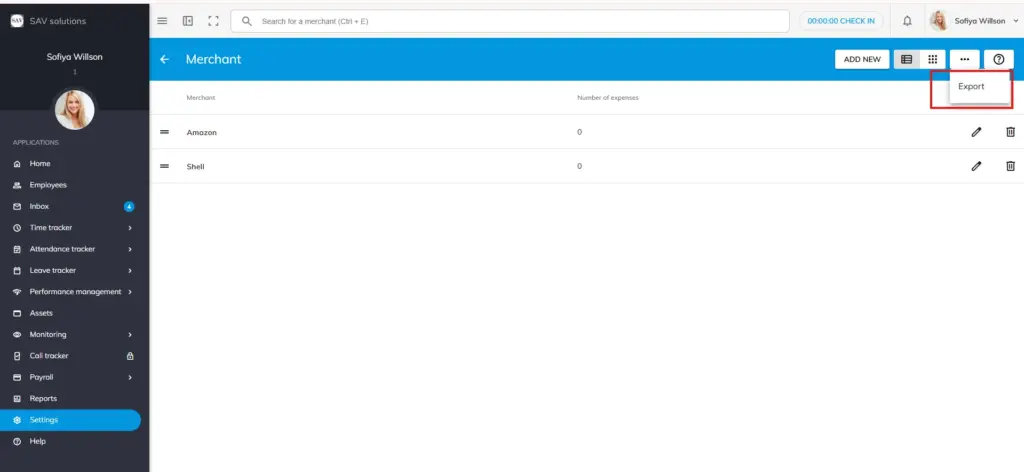Open Reports in the sidebar
1024x472 pixels.
(43, 399)
